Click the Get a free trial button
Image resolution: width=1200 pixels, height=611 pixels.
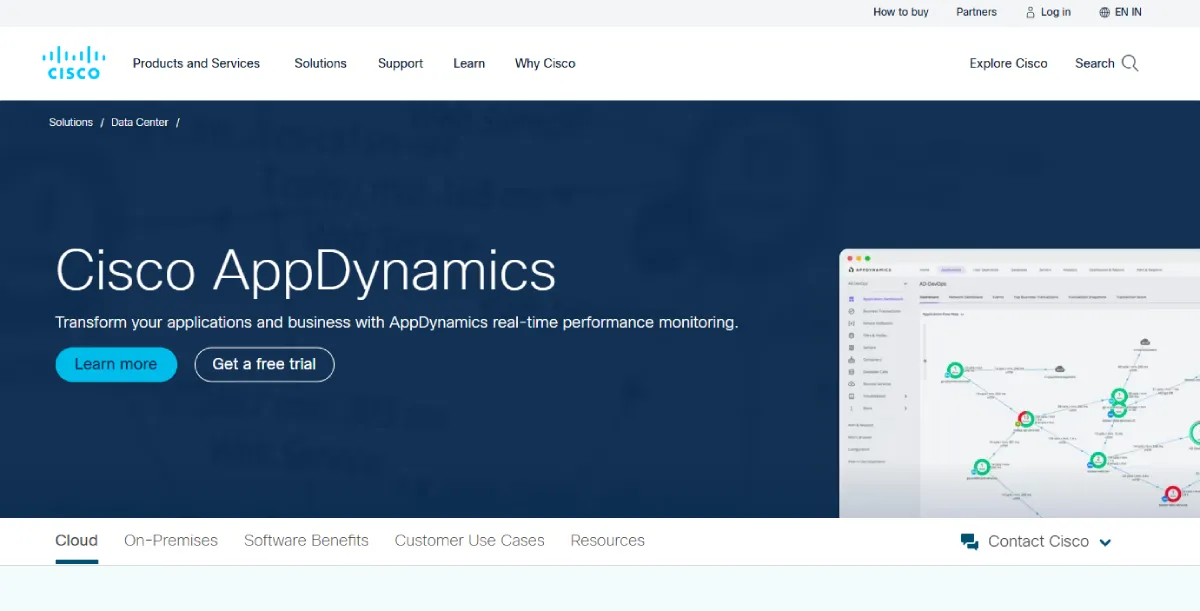pyautogui.click(x=264, y=364)
